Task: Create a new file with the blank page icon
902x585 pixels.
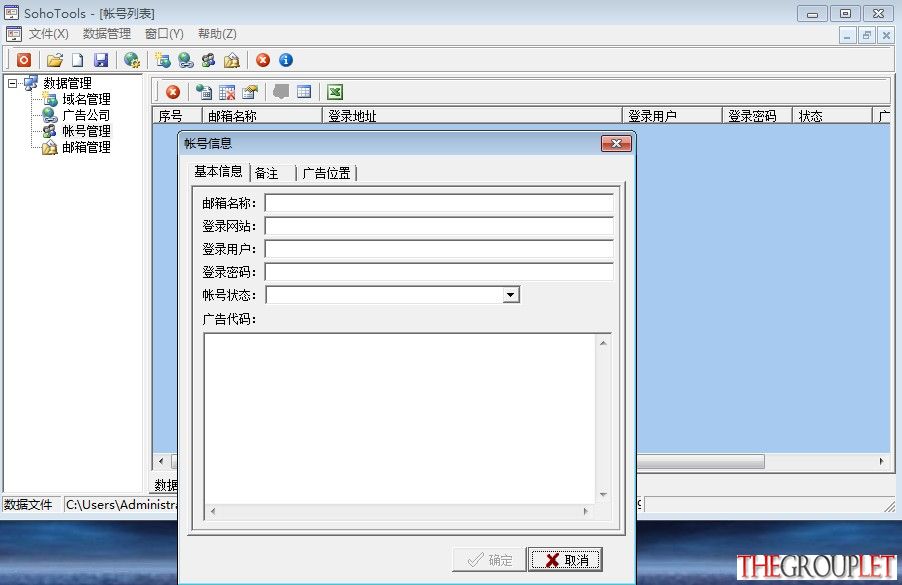Action: (x=78, y=60)
